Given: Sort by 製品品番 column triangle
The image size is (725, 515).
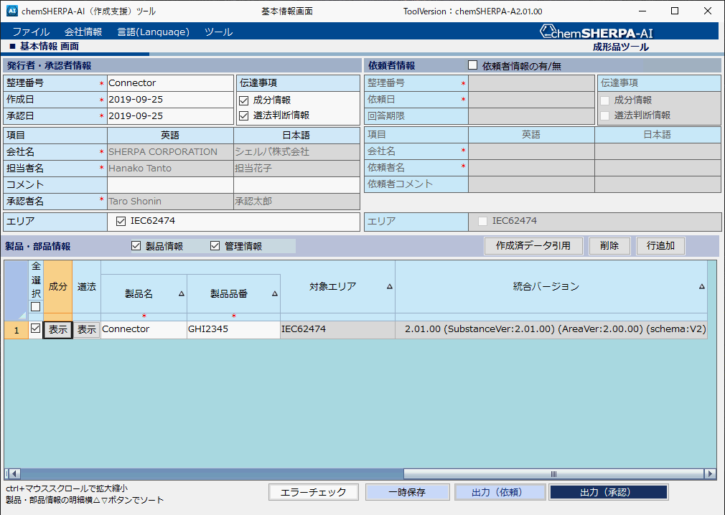Looking at the screenshot, I should [x=273, y=294].
